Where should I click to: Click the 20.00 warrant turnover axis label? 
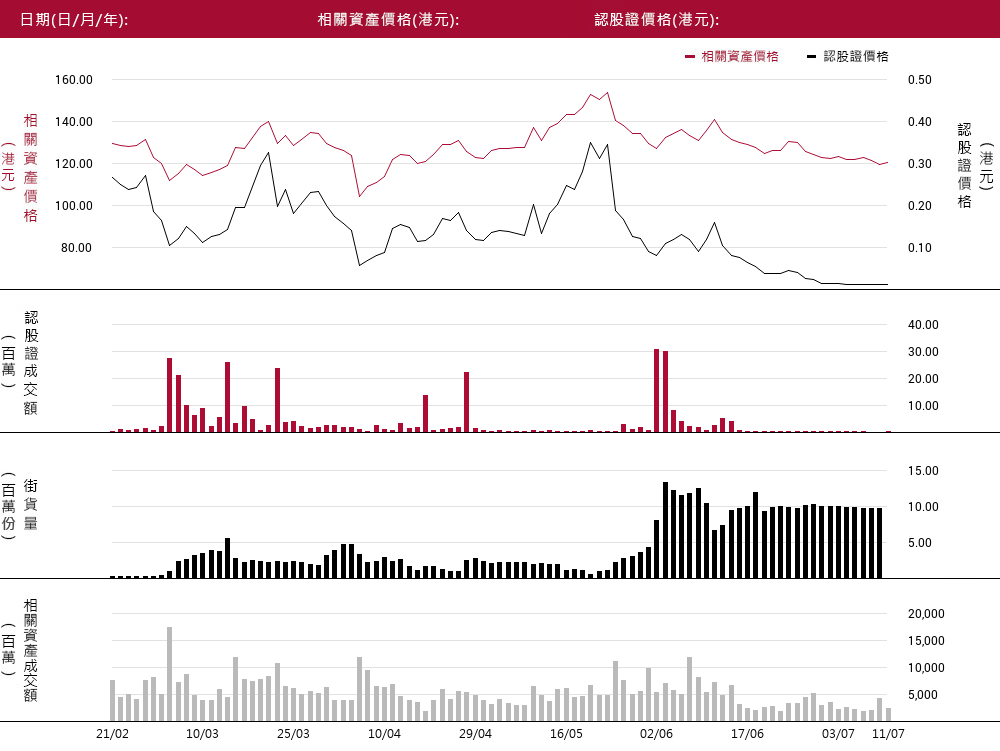point(923,379)
